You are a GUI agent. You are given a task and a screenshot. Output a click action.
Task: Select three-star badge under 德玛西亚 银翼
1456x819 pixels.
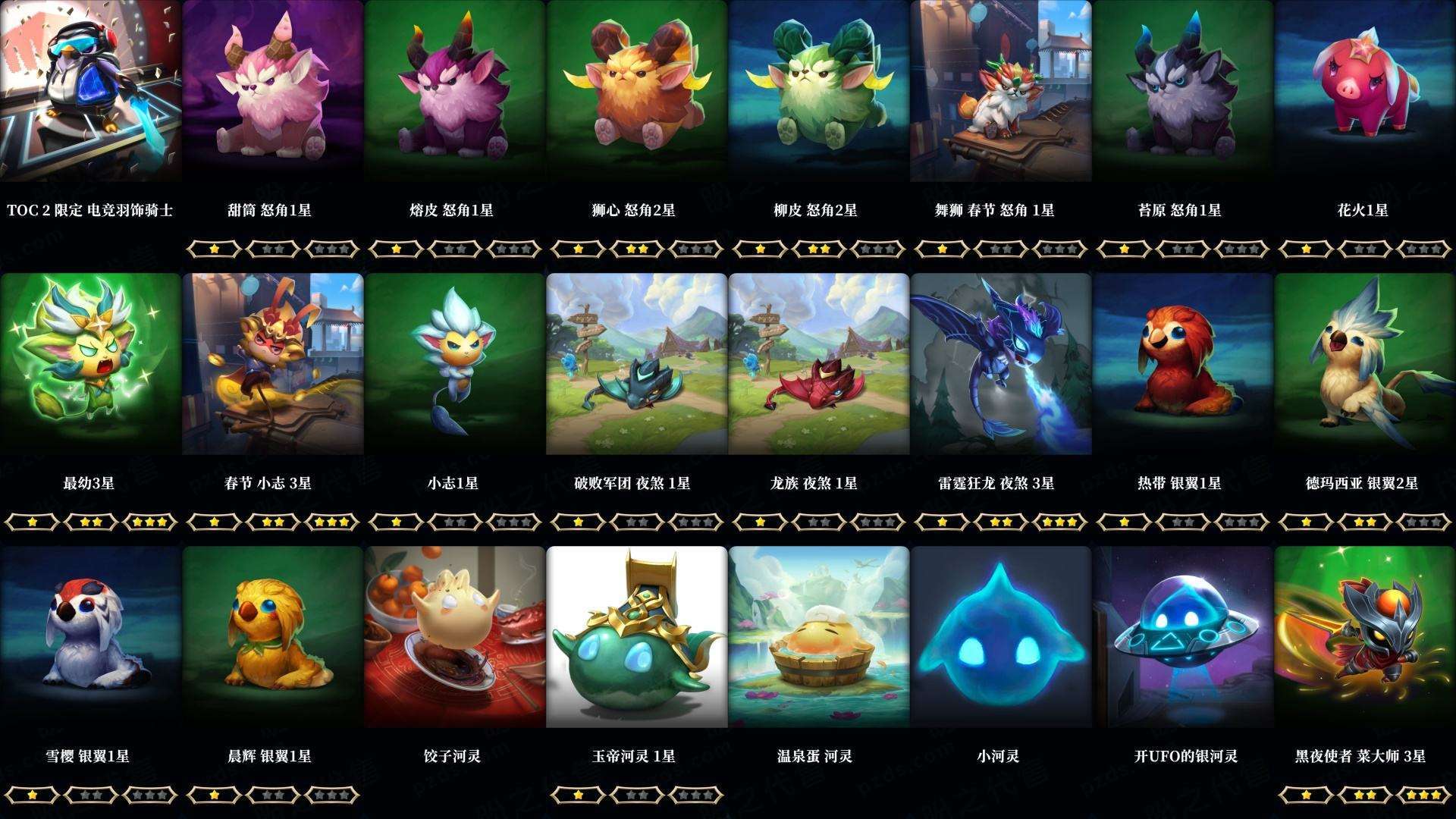click(1424, 522)
